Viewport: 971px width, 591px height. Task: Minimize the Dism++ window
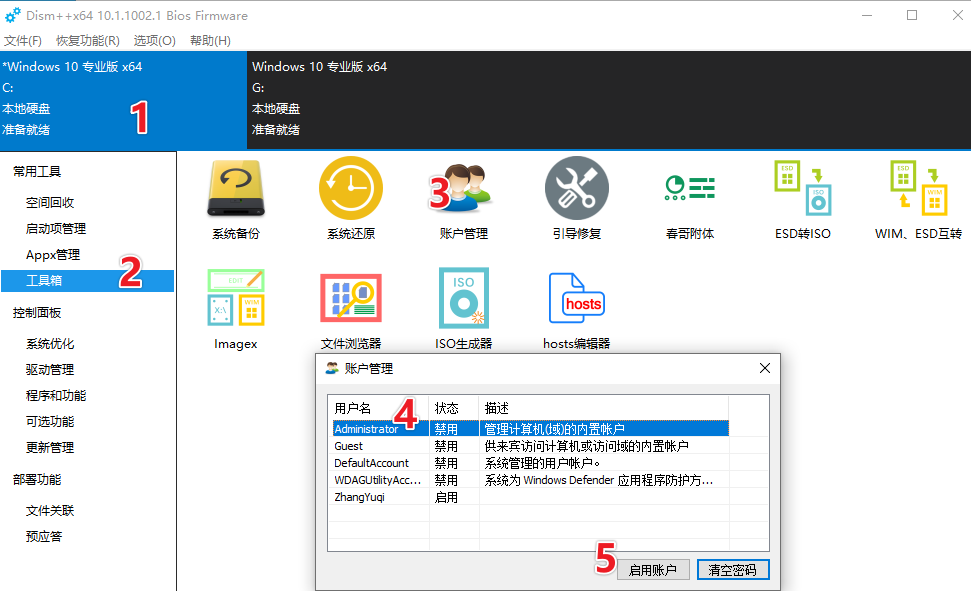(x=867, y=15)
